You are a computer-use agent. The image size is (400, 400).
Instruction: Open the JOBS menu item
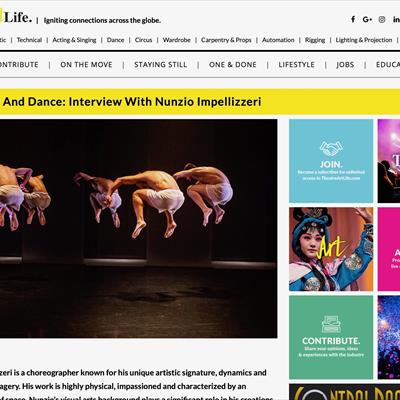point(345,65)
